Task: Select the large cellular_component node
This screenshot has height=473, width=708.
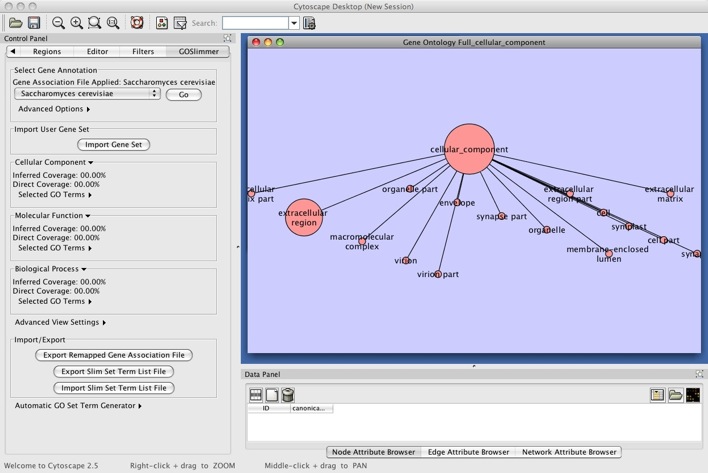Action: (x=469, y=149)
